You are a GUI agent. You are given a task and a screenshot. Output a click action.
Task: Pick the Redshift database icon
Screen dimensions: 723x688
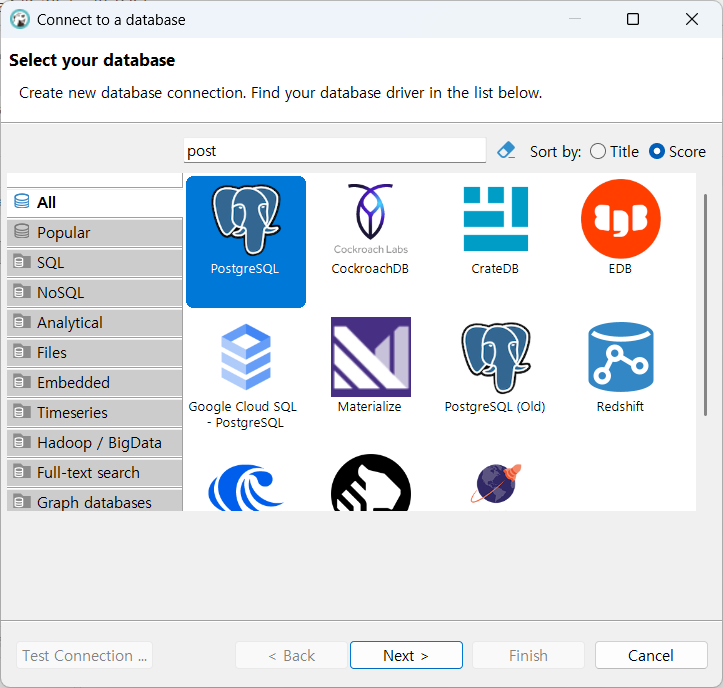pyautogui.click(x=621, y=356)
